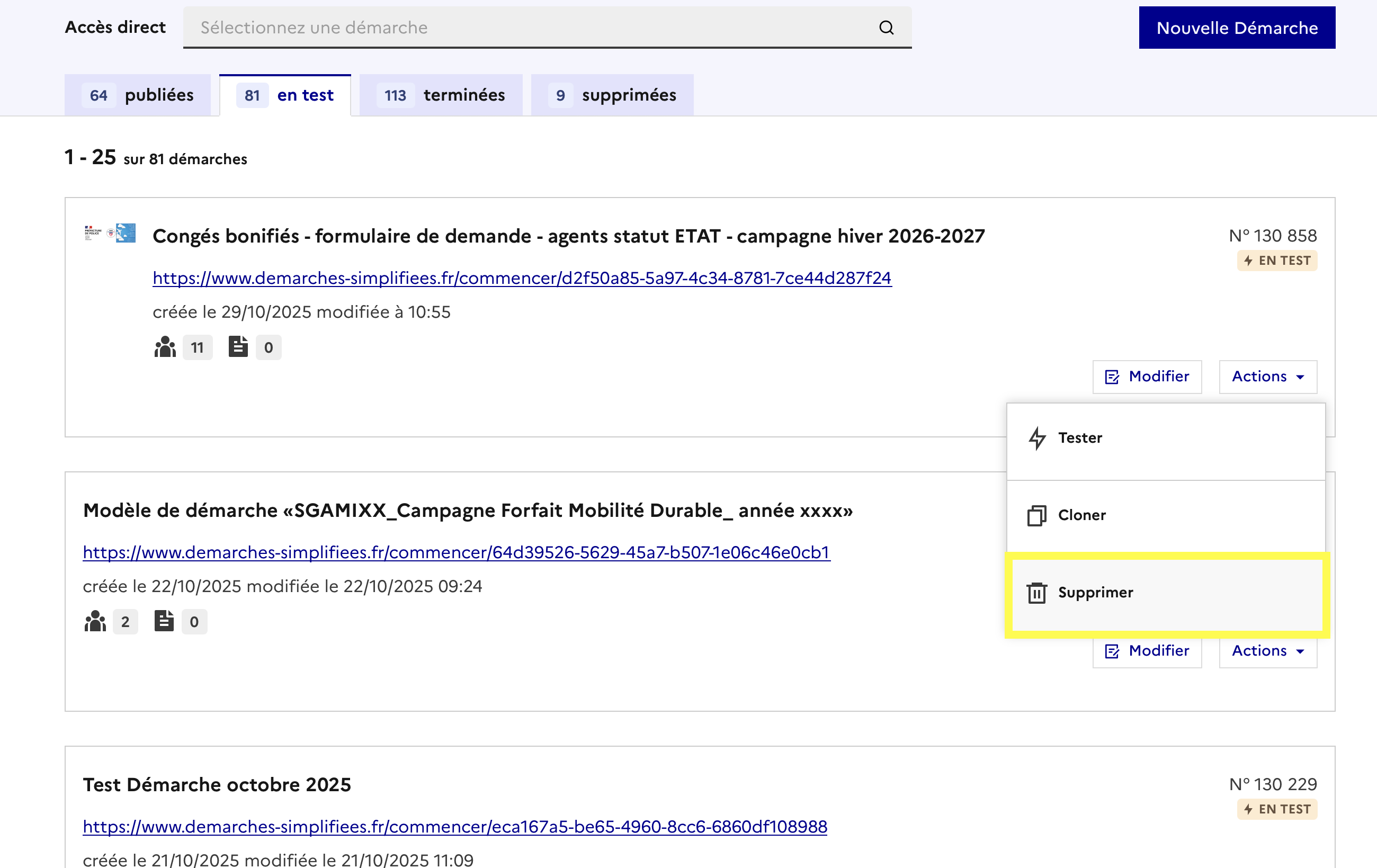Open the terminées tab
1377x868 pixels.
(x=441, y=95)
